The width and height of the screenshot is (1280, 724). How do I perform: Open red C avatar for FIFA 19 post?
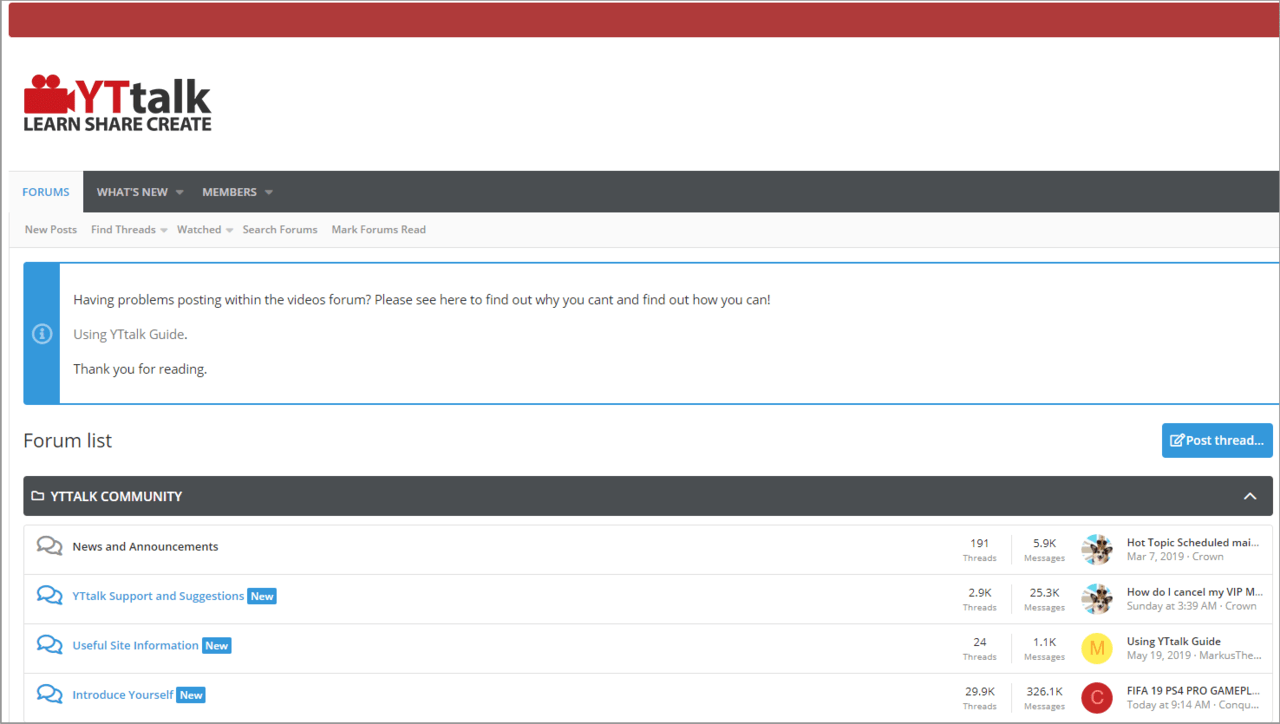point(1097,698)
